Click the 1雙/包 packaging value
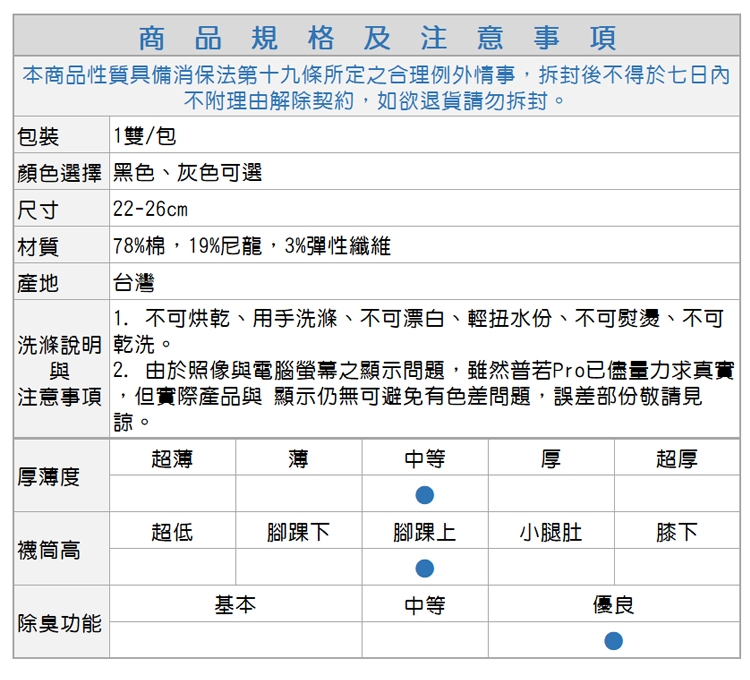Viewport: 750px width, 680px height. [145, 136]
